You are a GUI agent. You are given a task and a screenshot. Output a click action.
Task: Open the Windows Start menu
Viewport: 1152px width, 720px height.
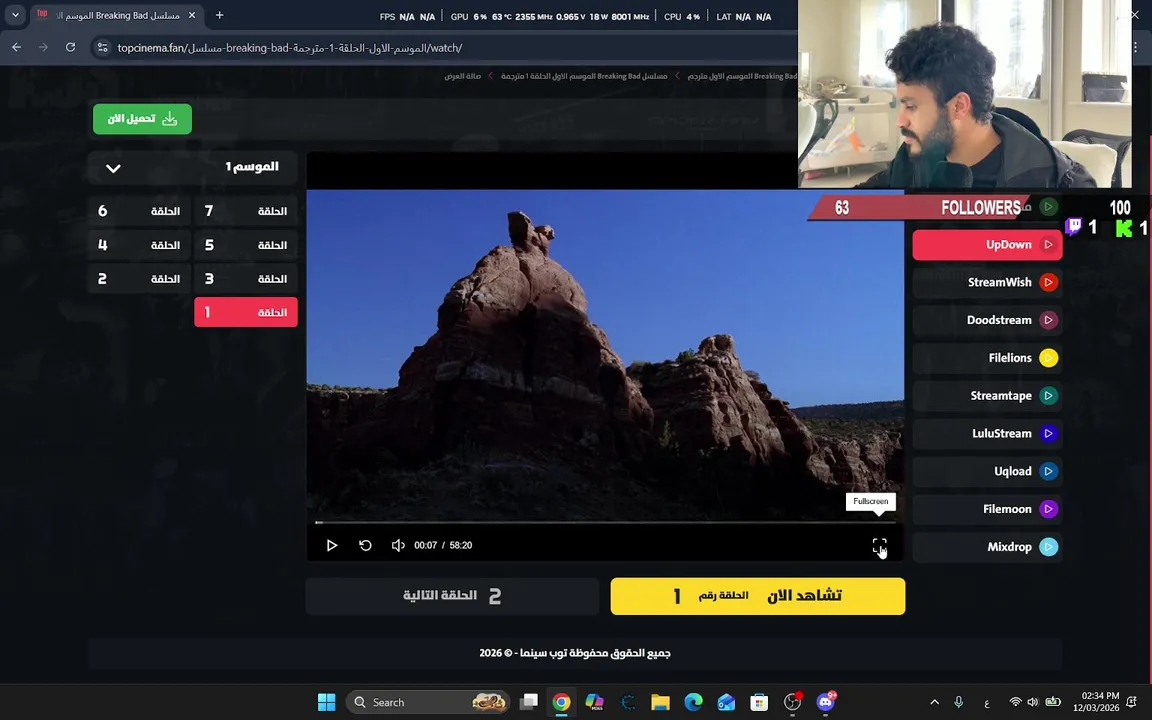tap(326, 702)
